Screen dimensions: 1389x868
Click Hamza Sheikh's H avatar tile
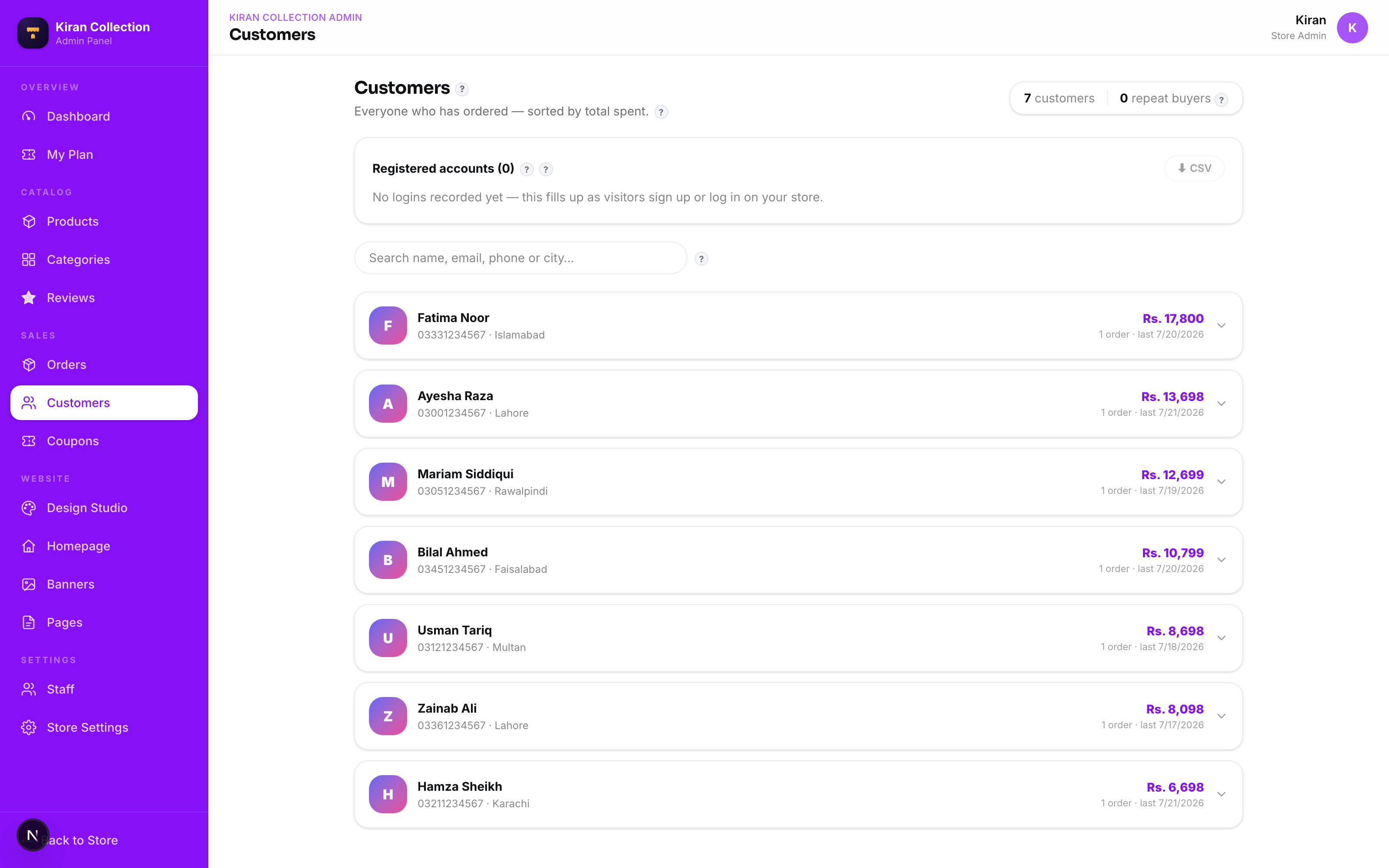(388, 794)
